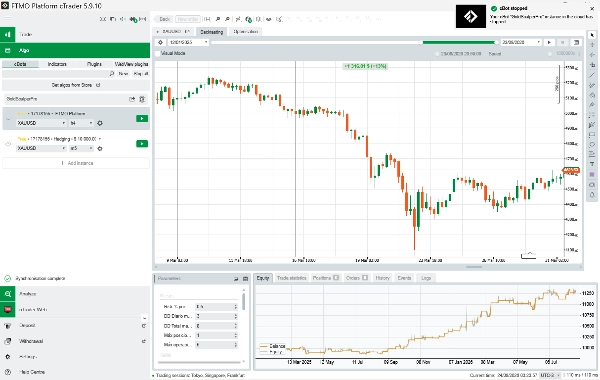Click the backtesting settings crosshair icon
This screenshot has width=600, height=380.
(160, 42)
